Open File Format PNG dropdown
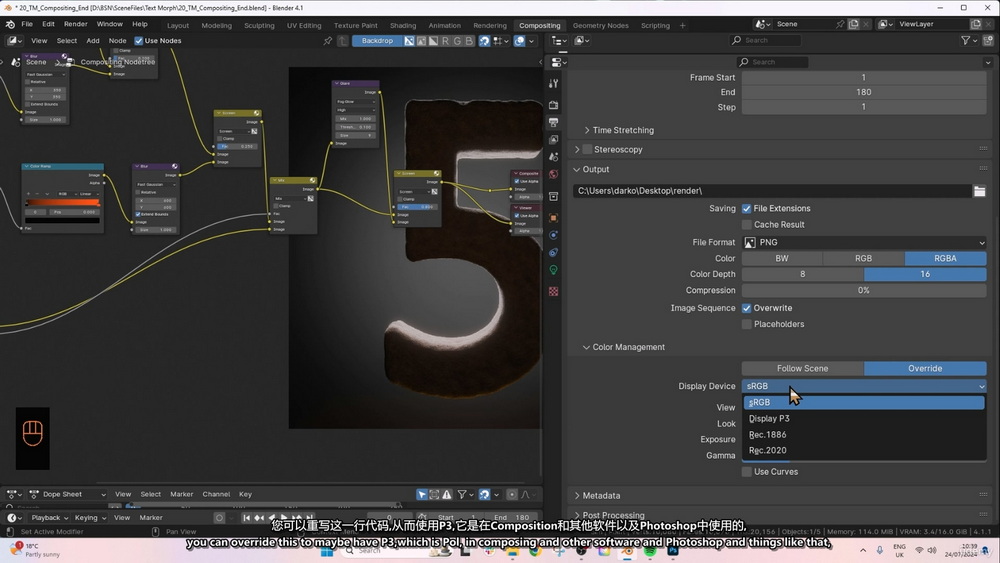 pos(864,242)
